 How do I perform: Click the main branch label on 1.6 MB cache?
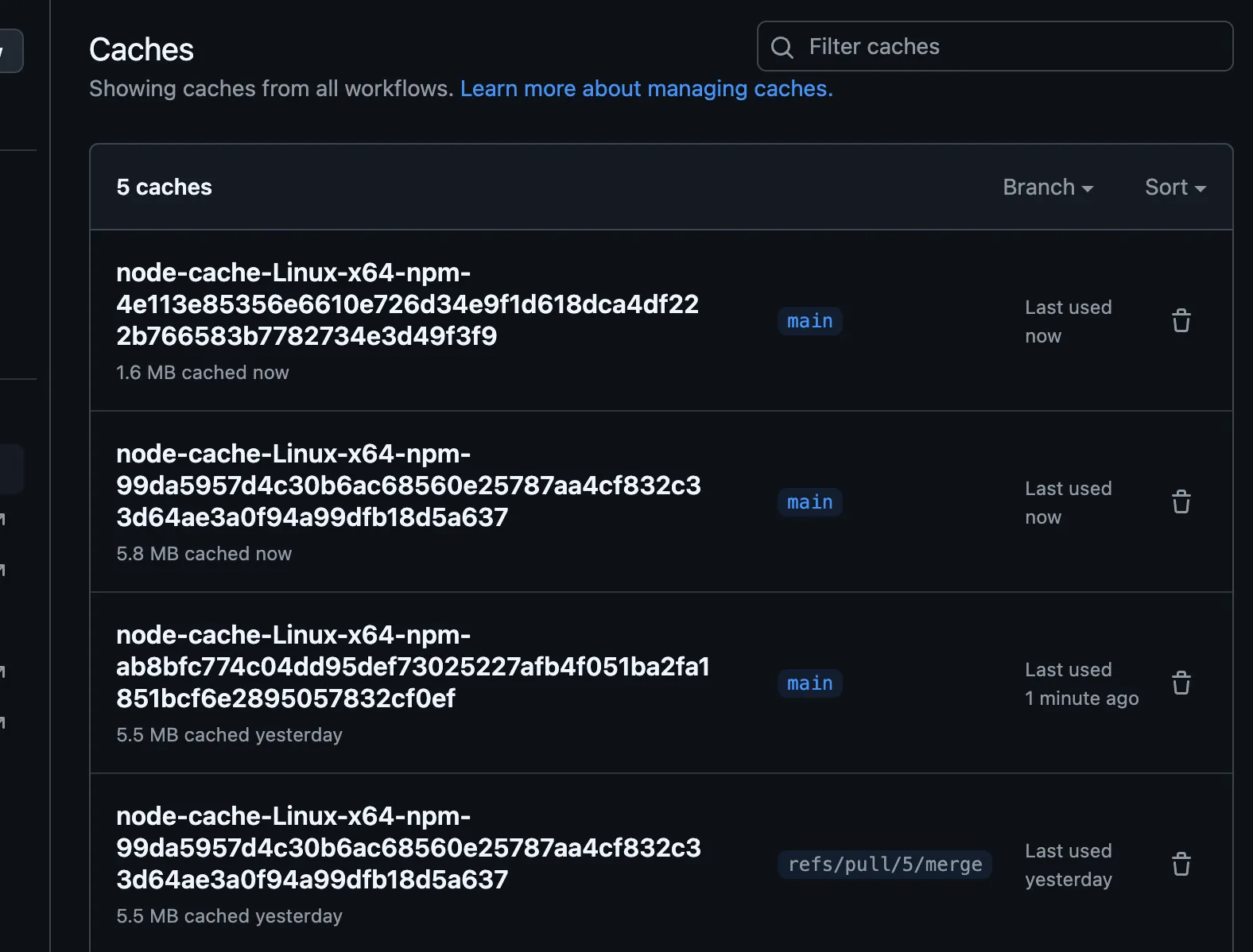809,321
